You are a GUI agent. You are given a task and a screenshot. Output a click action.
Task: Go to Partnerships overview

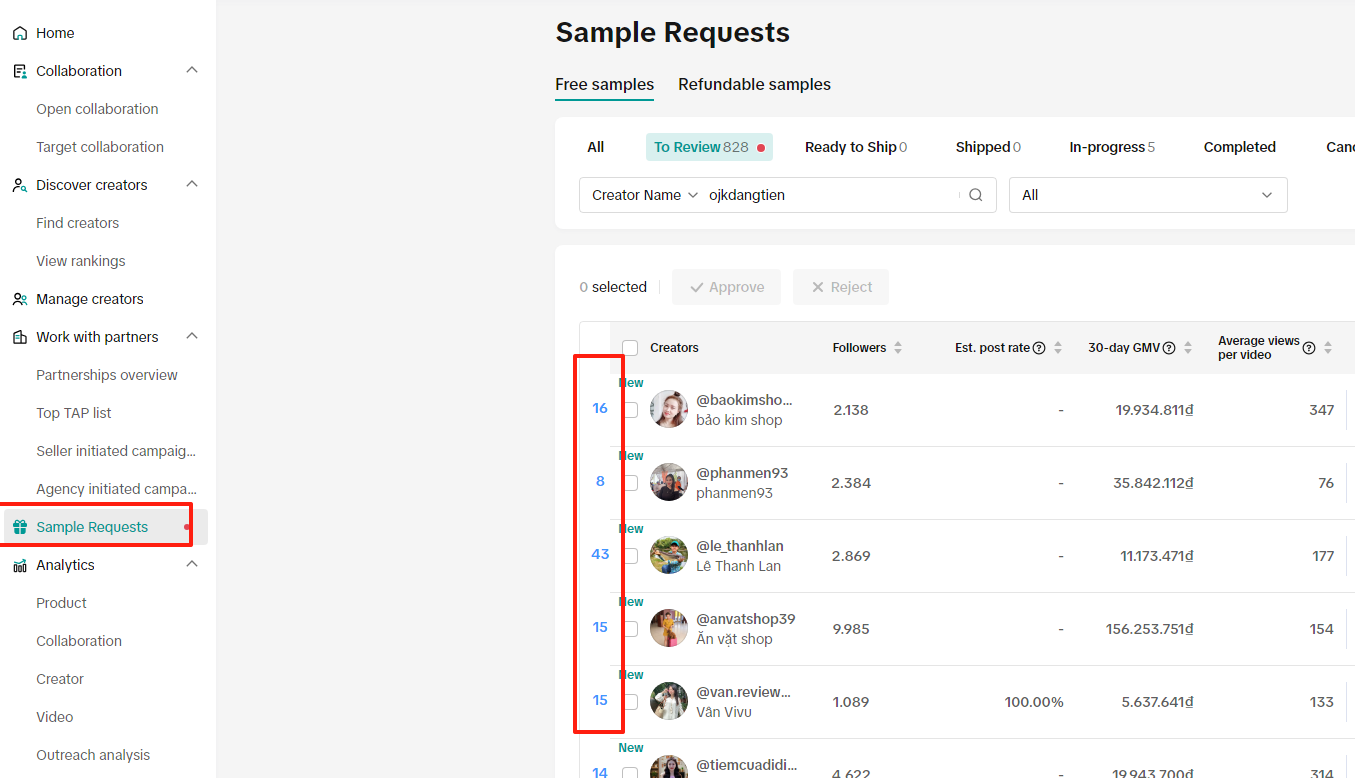[x=107, y=375]
